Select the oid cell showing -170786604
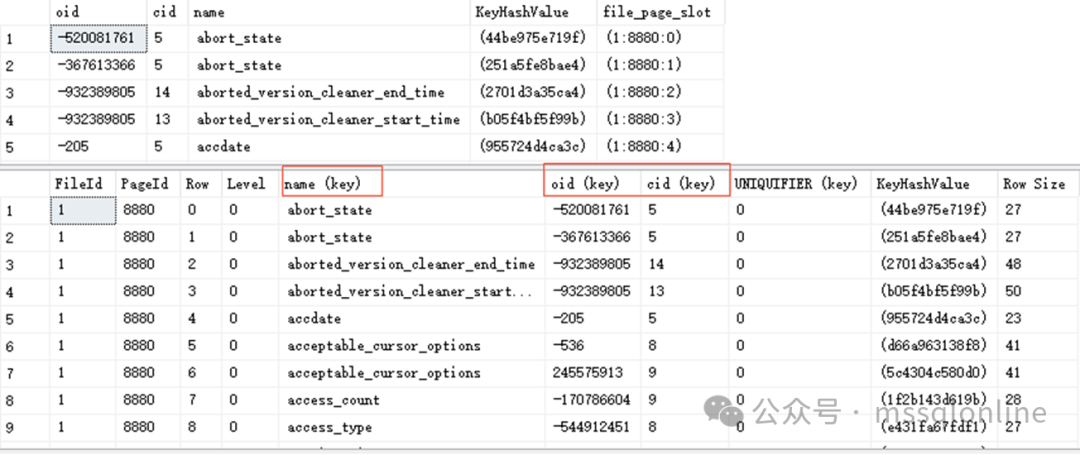This screenshot has width=1080, height=455. pyautogui.click(x=590, y=400)
